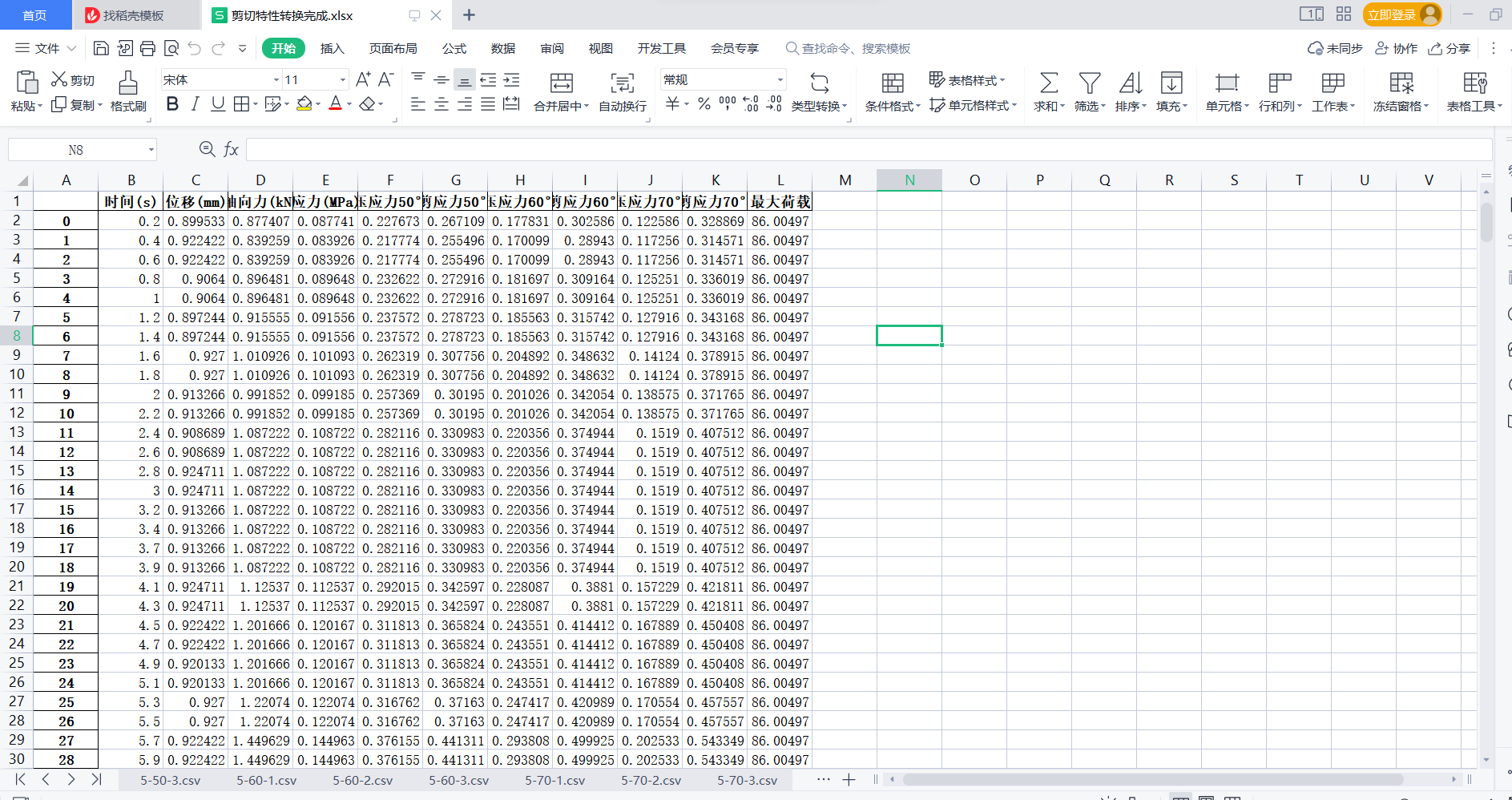Switch to the 首页 tab
This screenshot has height=800, width=1512.
[x=34, y=15]
